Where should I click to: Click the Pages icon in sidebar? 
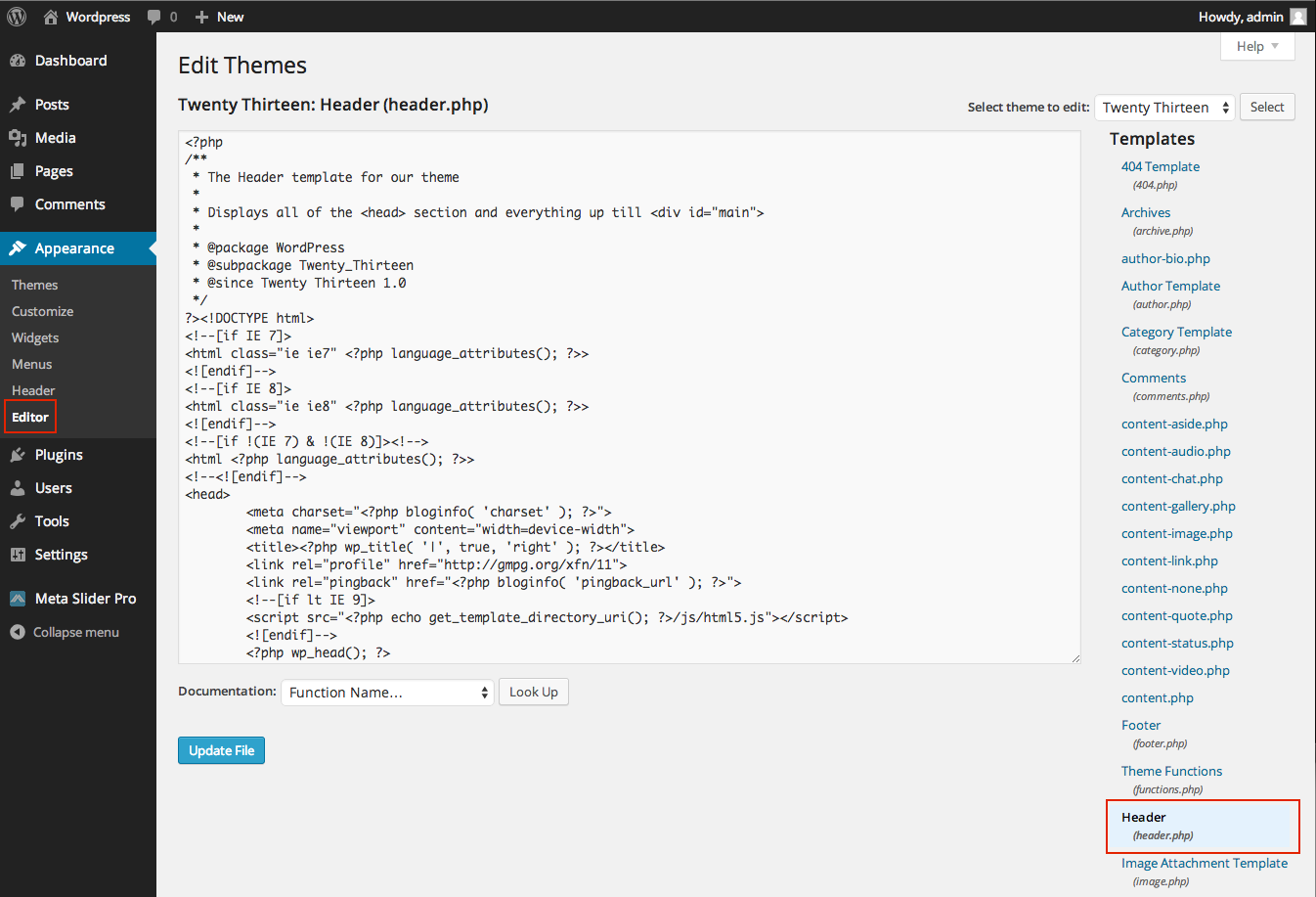(18, 171)
